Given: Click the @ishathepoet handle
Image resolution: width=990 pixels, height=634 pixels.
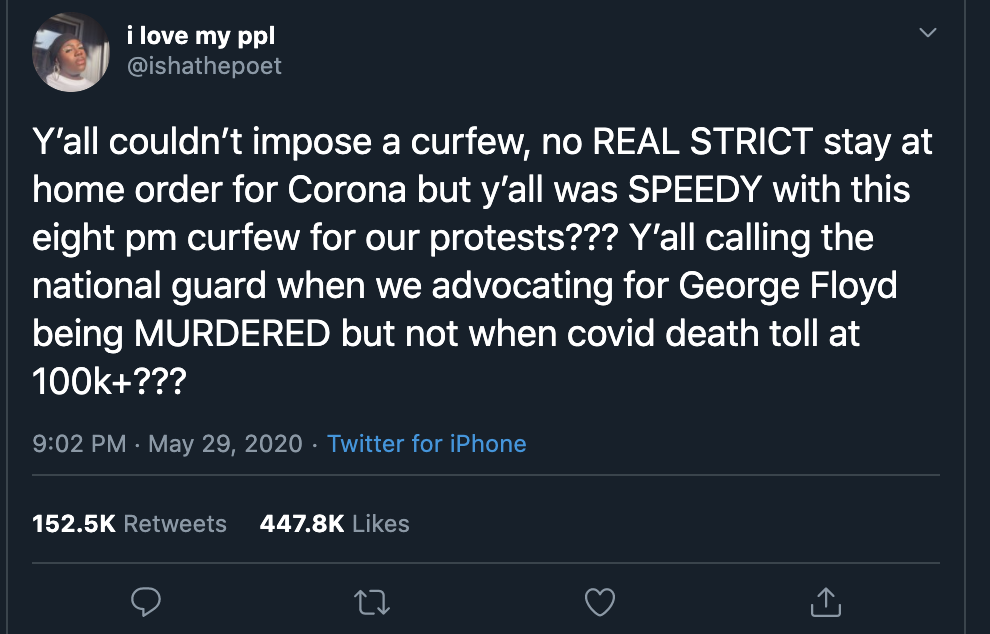Looking at the screenshot, I should (204, 66).
